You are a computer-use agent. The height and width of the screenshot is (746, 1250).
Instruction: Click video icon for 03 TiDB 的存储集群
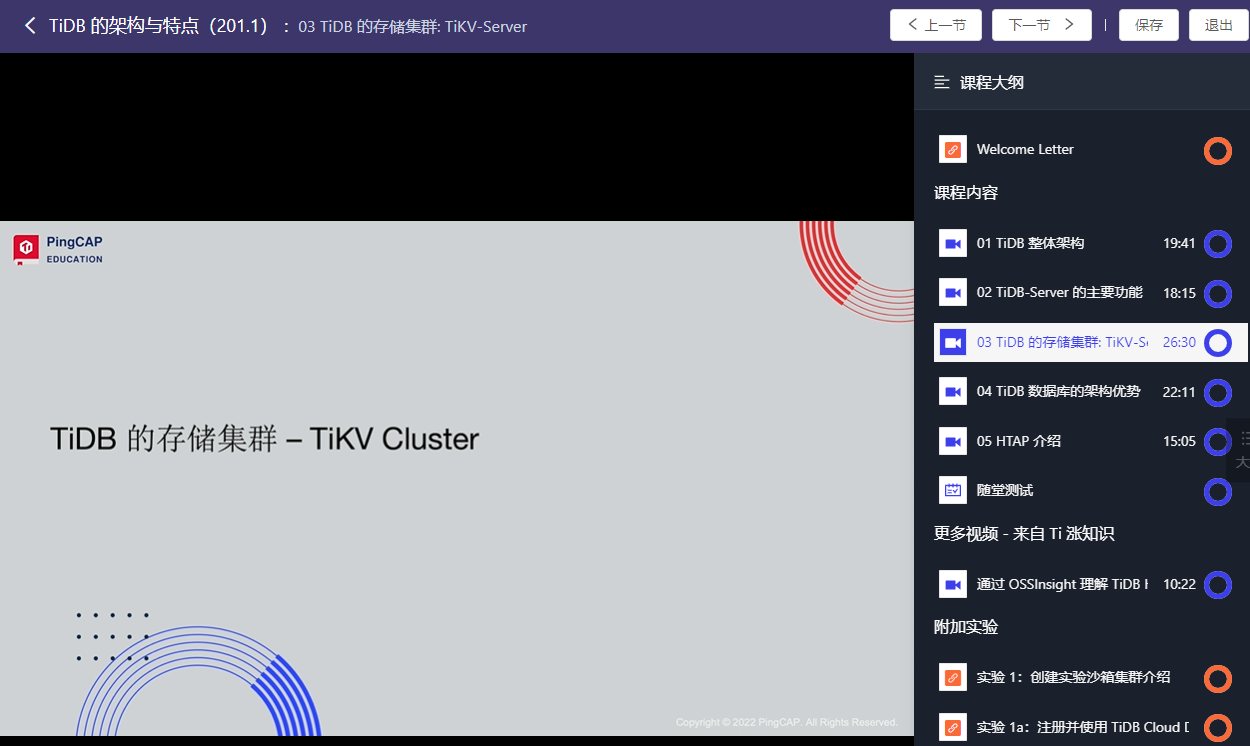pos(953,342)
